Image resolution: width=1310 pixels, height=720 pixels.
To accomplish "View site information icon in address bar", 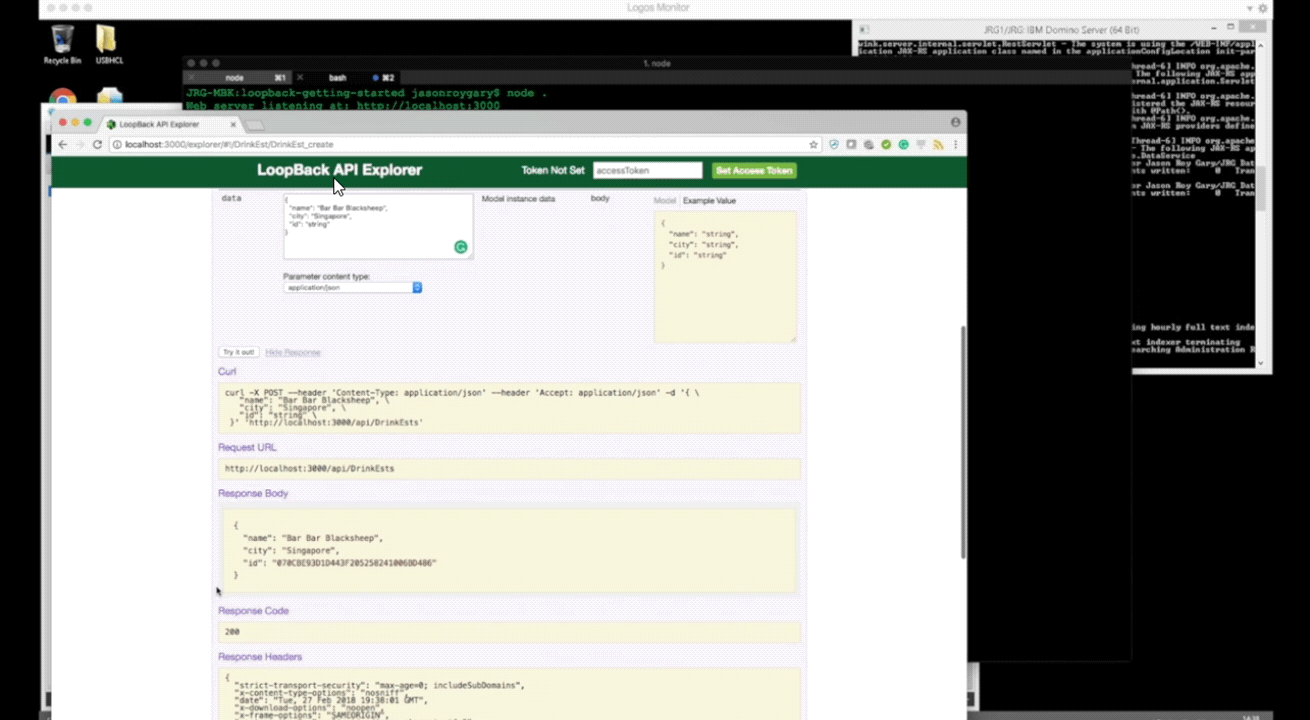I will point(117,144).
